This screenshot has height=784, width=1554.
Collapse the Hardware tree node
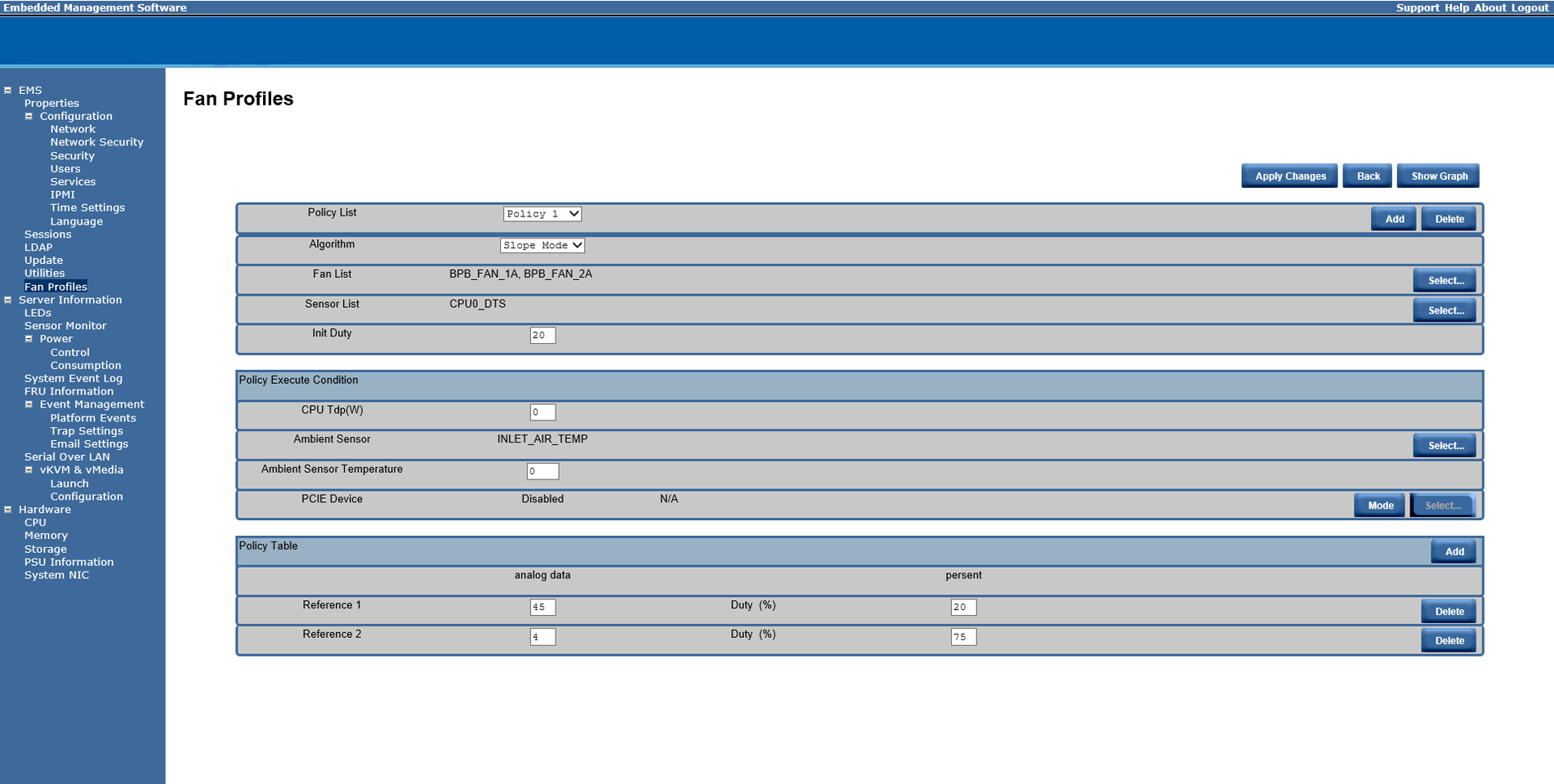coord(8,510)
